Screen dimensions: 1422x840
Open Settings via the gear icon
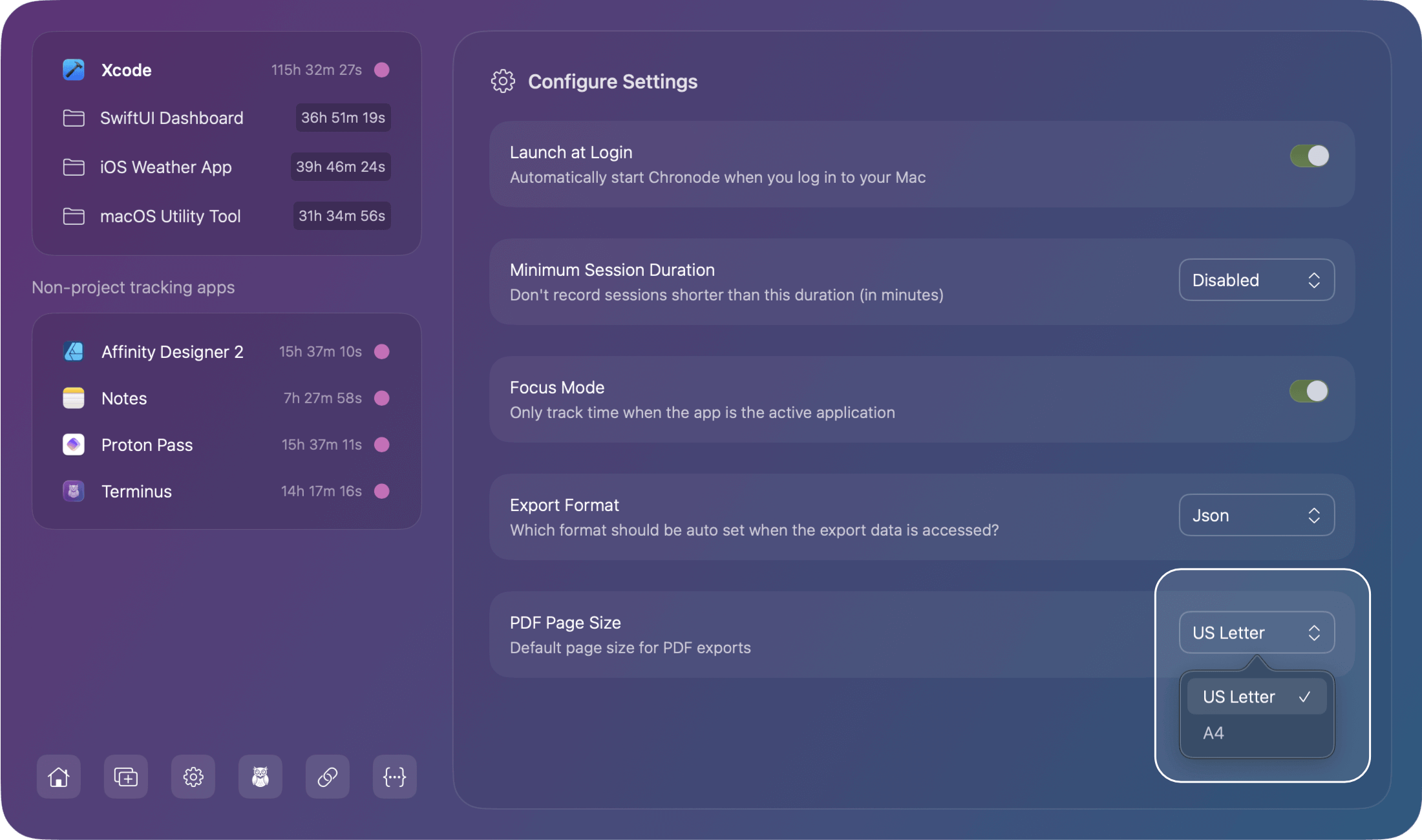point(193,777)
